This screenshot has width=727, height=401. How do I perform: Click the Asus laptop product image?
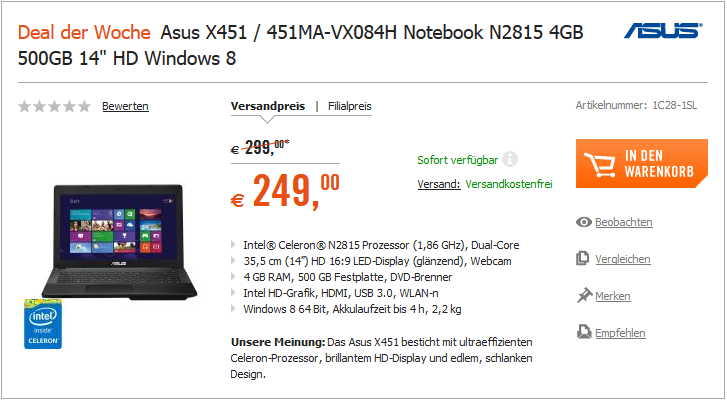119,242
